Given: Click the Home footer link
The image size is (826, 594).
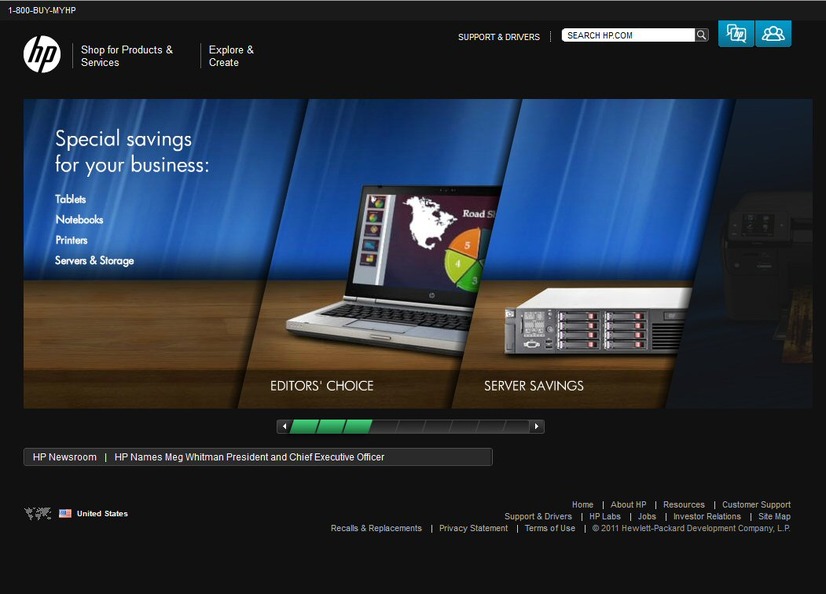Looking at the screenshot, I should 583,504.
